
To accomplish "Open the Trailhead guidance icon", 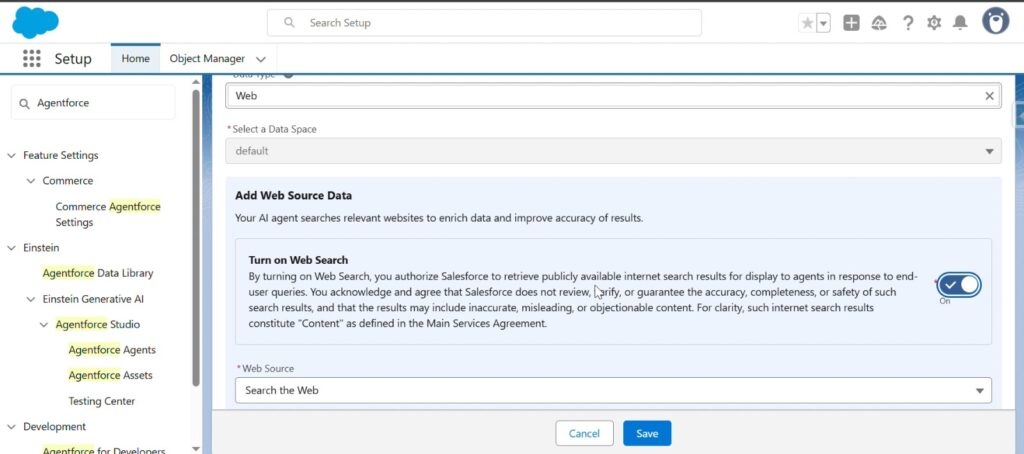I will (879, 24).
